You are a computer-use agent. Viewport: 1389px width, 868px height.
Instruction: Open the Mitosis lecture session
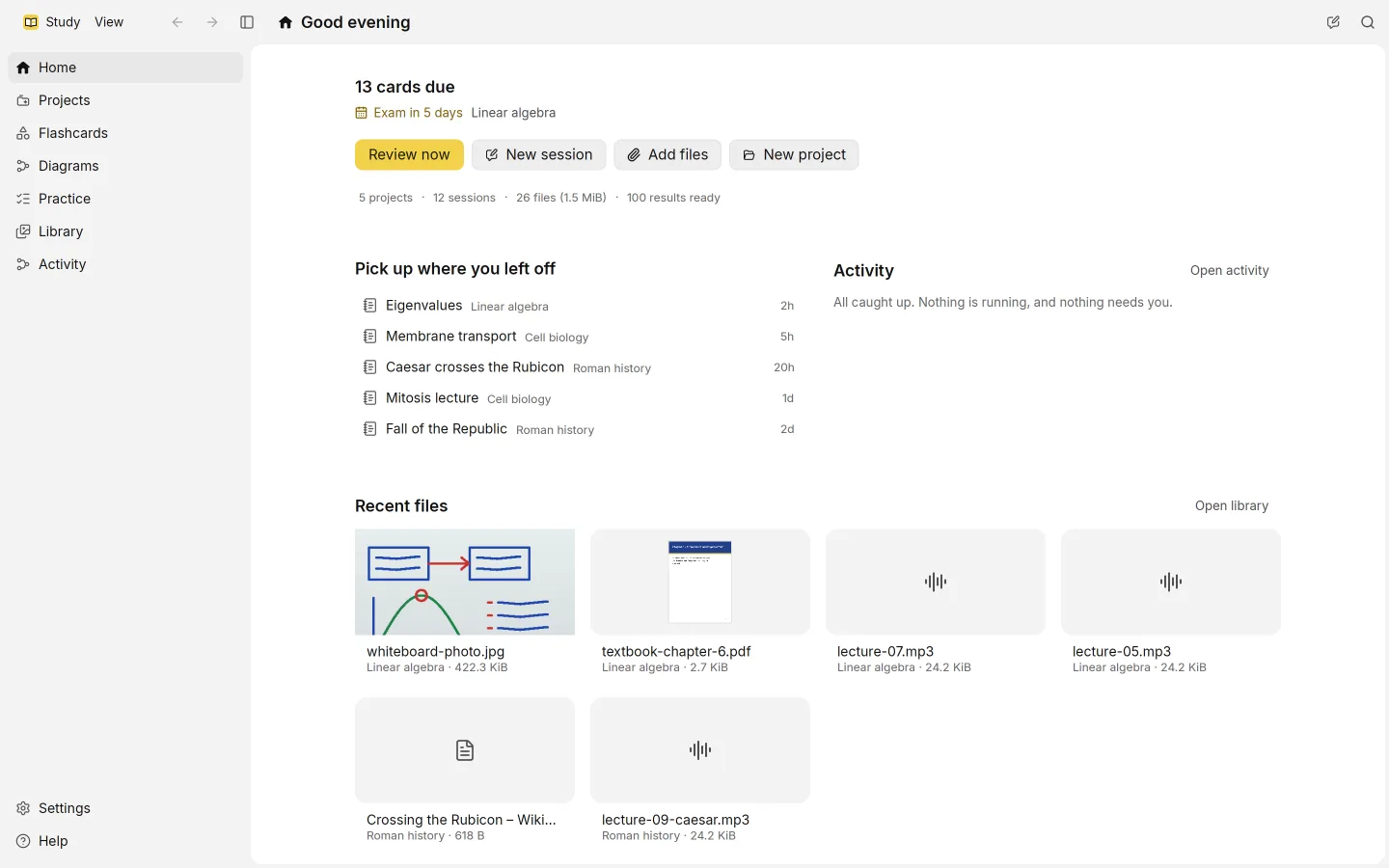579,398
